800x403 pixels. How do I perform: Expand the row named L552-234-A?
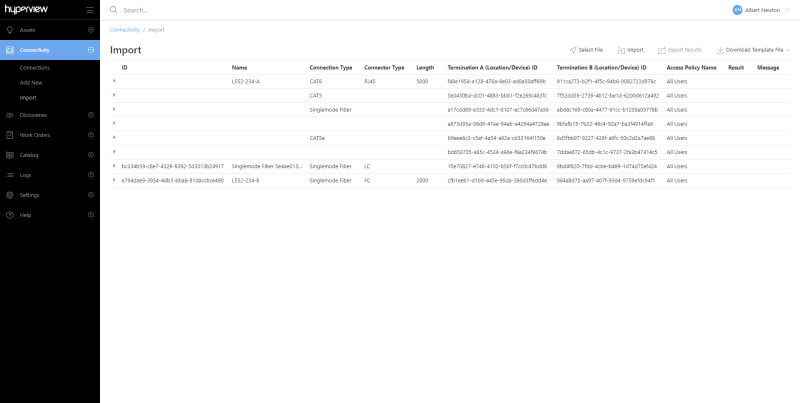pos(114,81)
